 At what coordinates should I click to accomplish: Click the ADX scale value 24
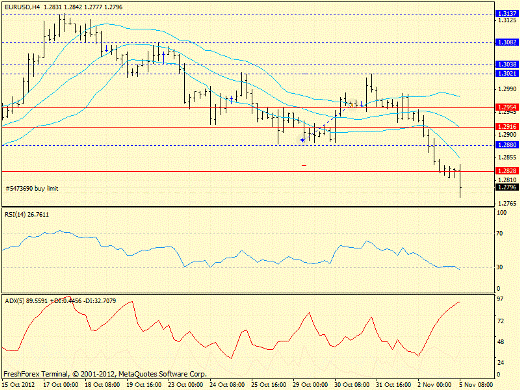pyautogui.click(x=500, y=362)
